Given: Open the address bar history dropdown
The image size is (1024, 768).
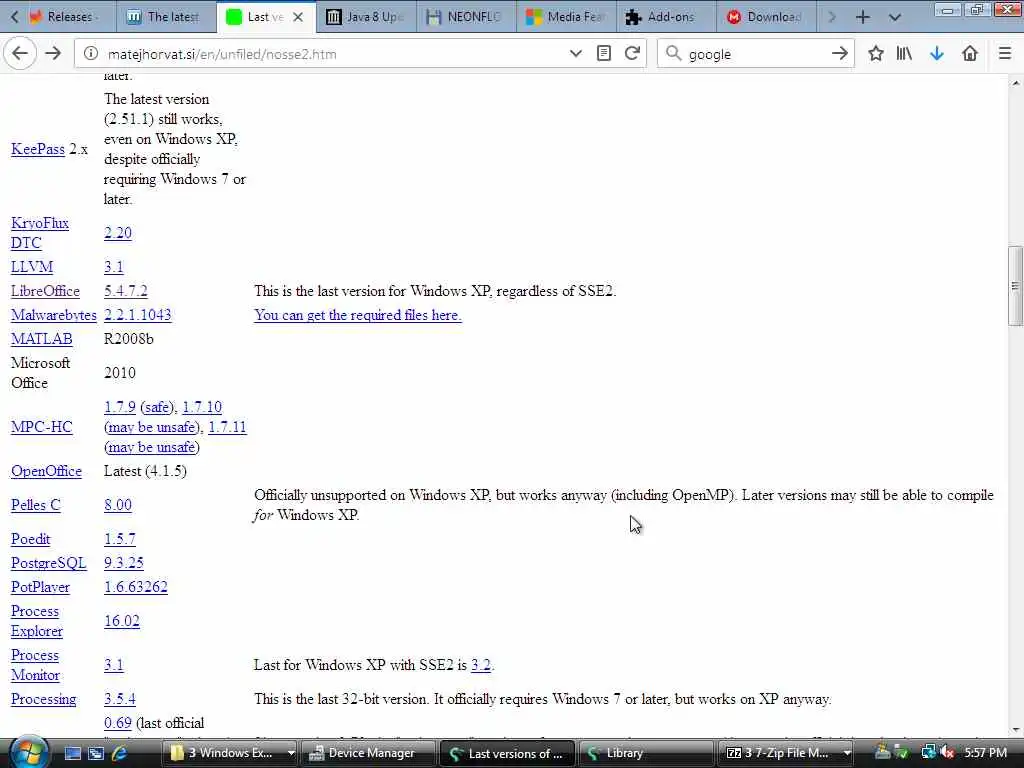Looking at the screenshot, I should 575,54.
